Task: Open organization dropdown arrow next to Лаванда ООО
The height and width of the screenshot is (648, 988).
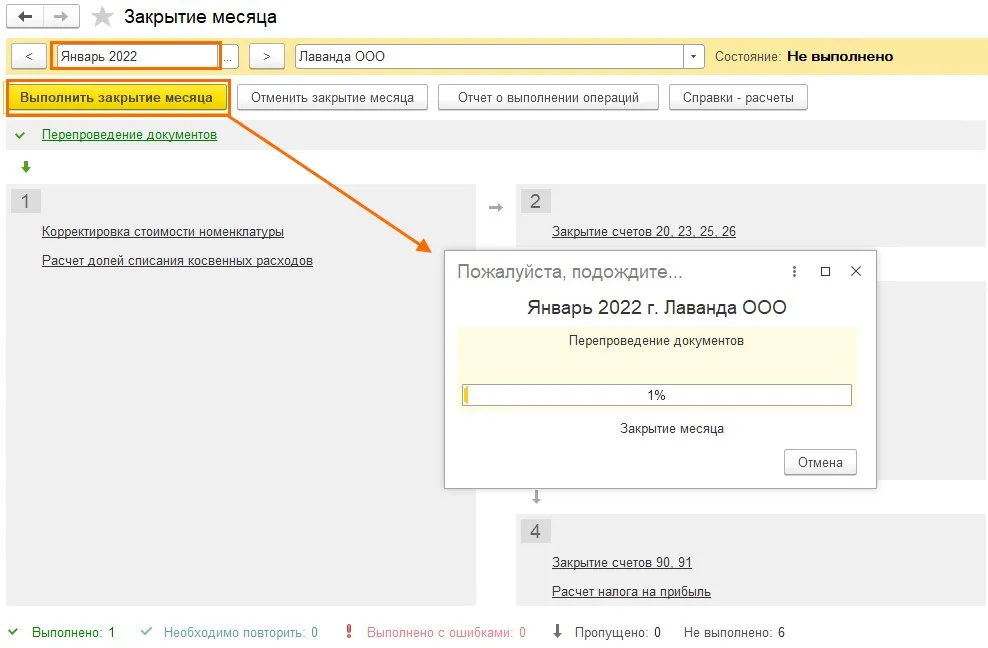Action: pyautogui.click(x=693, y=56)
